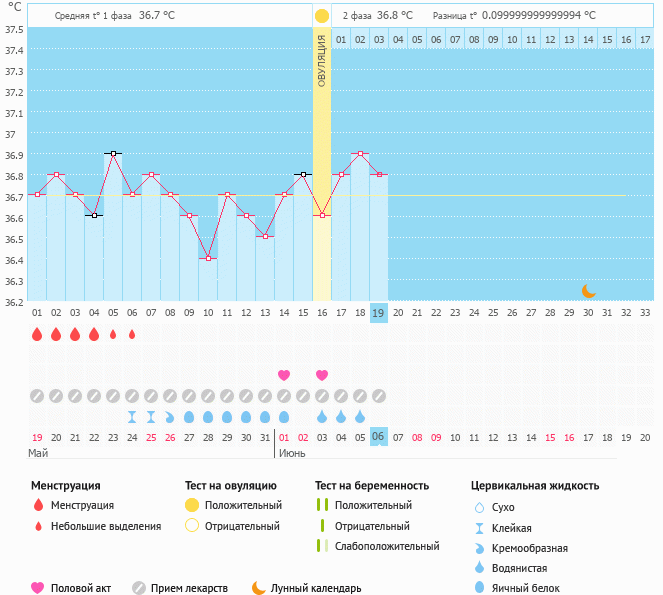The width and height of the screenshot is (663, 595).
Task: Select the pink heart icon on cycle day 14
Action: coord(284,375)
